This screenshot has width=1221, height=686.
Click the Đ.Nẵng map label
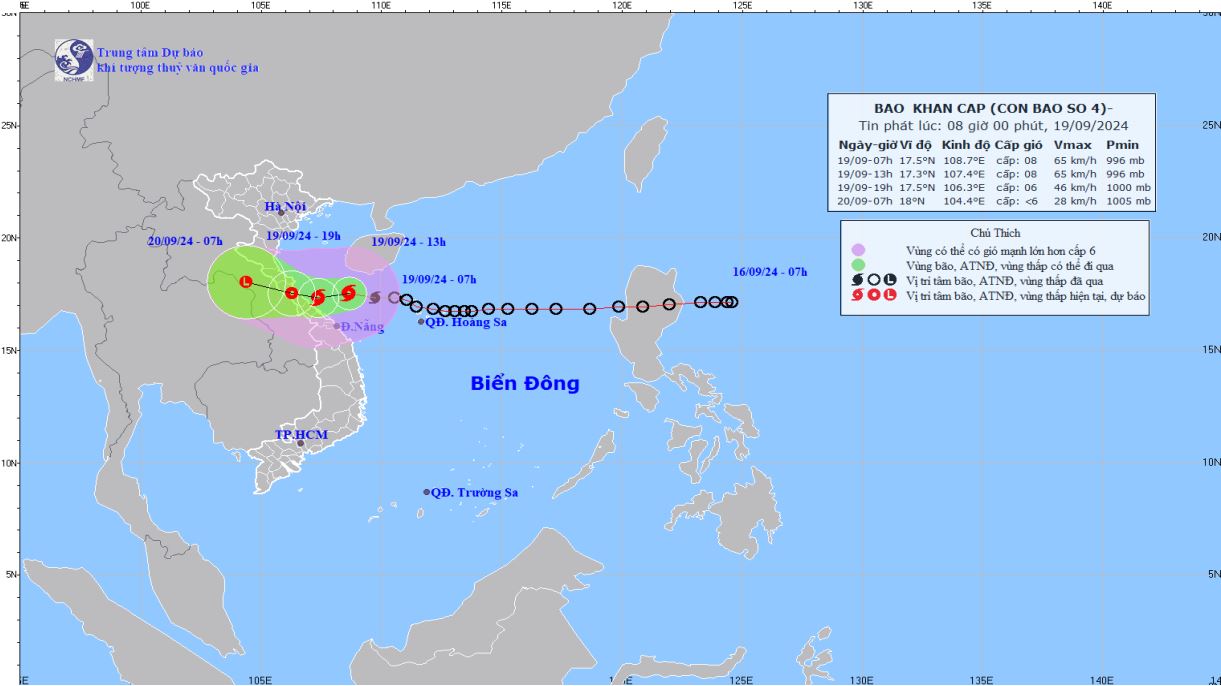point(364,327)
